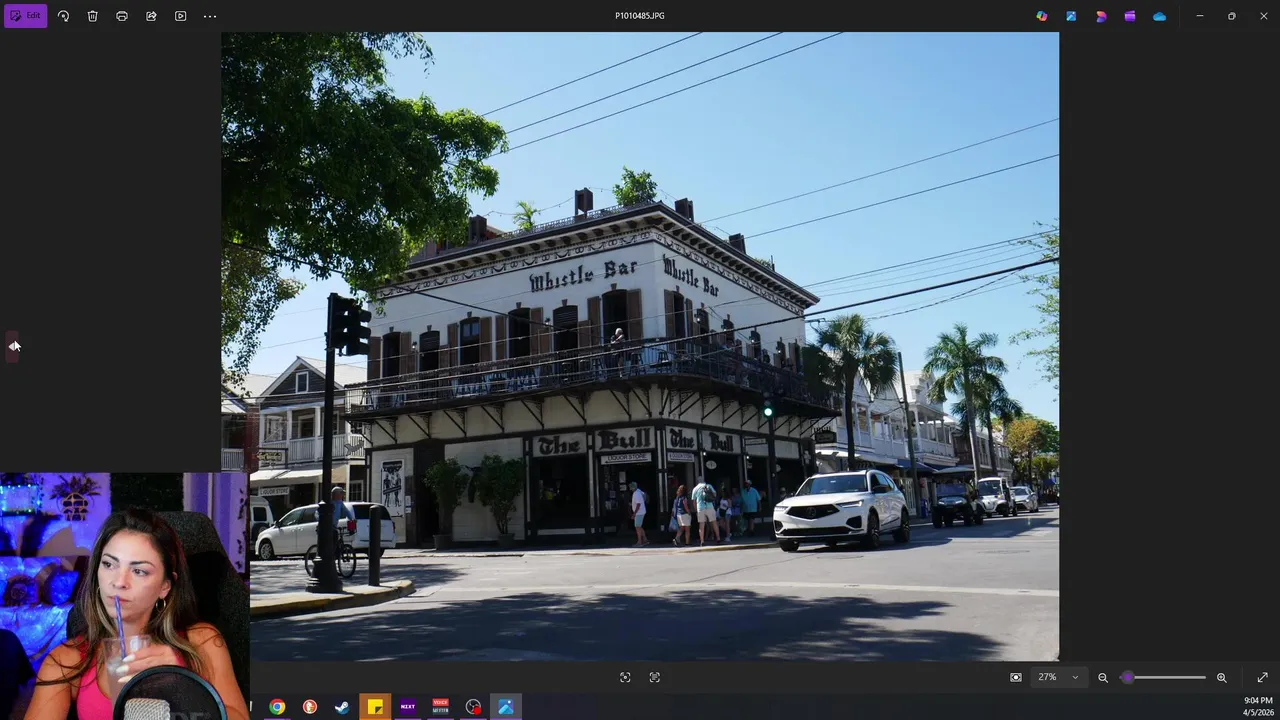Click the round black taskbar icon left of Photos
Image resolution: width=1280 pixels, height=720 pixels.
[473, 707]
